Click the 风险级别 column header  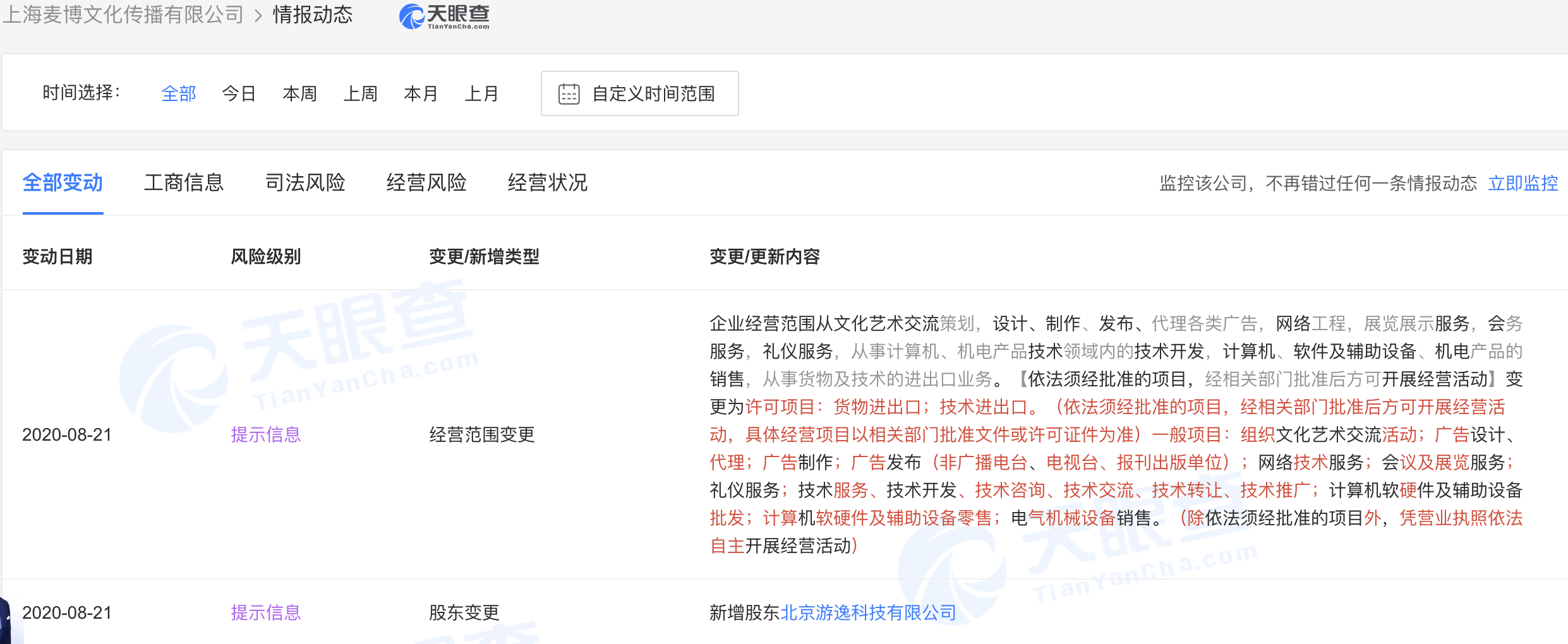coord(266,256)
